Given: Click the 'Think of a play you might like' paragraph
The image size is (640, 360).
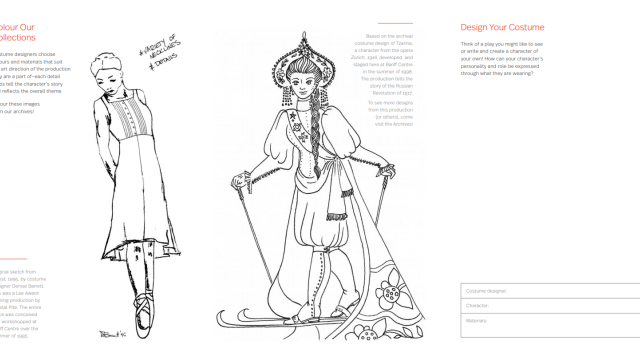Looking at the screenshot, I should coord(502,59).
